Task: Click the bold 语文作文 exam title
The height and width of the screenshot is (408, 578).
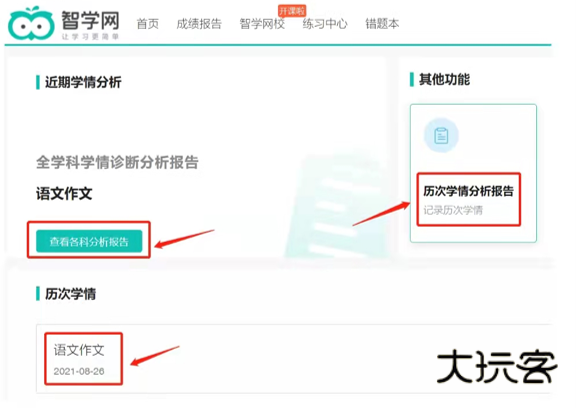Action: [64, 193]
